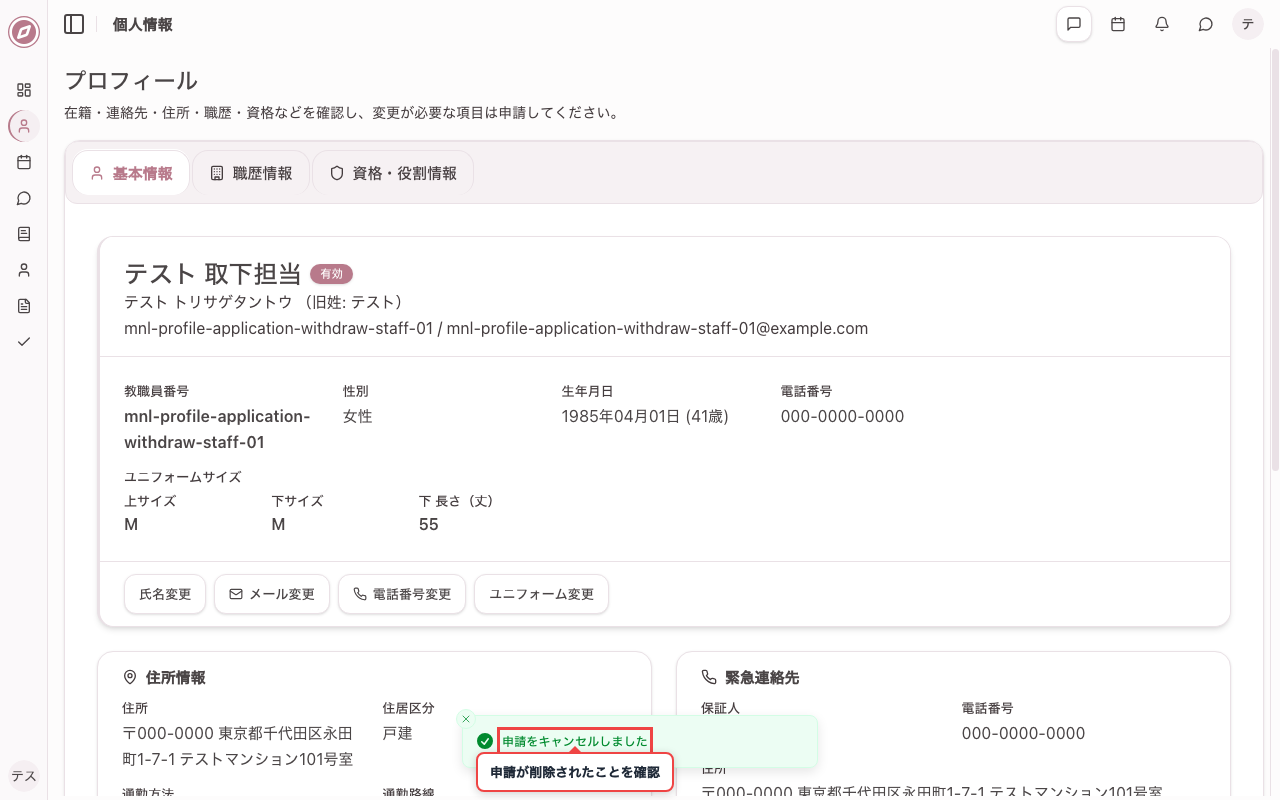Image resolution: width=1280 pixels, height=800 pixels.
Task: Click the phone icon beside 緊急連絡先
Action: pyautogui.click(x=709, y=677)
